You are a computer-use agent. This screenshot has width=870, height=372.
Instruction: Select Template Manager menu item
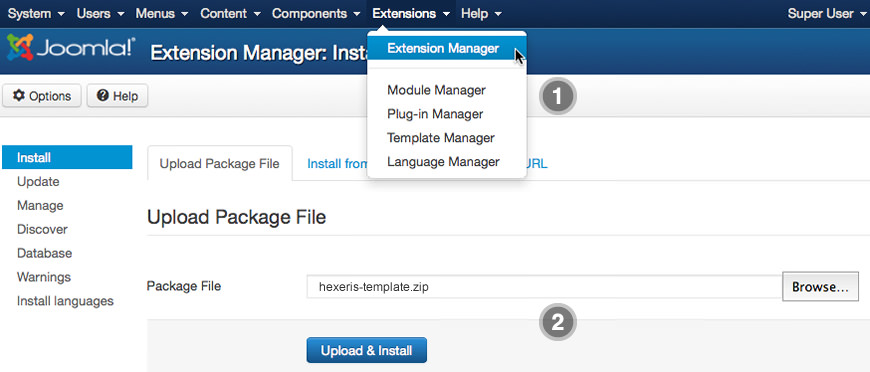tap(441, 138)
